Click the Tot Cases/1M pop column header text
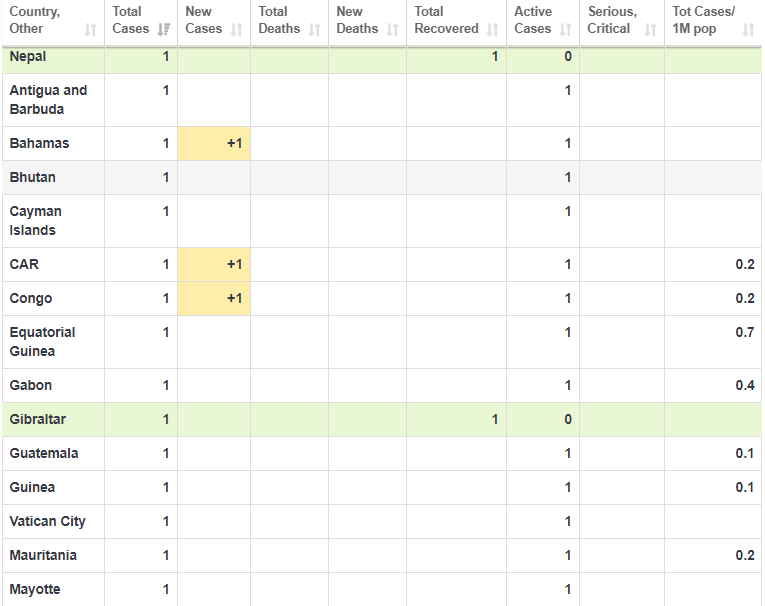This screenshot has height=606, width=765. 703,20
